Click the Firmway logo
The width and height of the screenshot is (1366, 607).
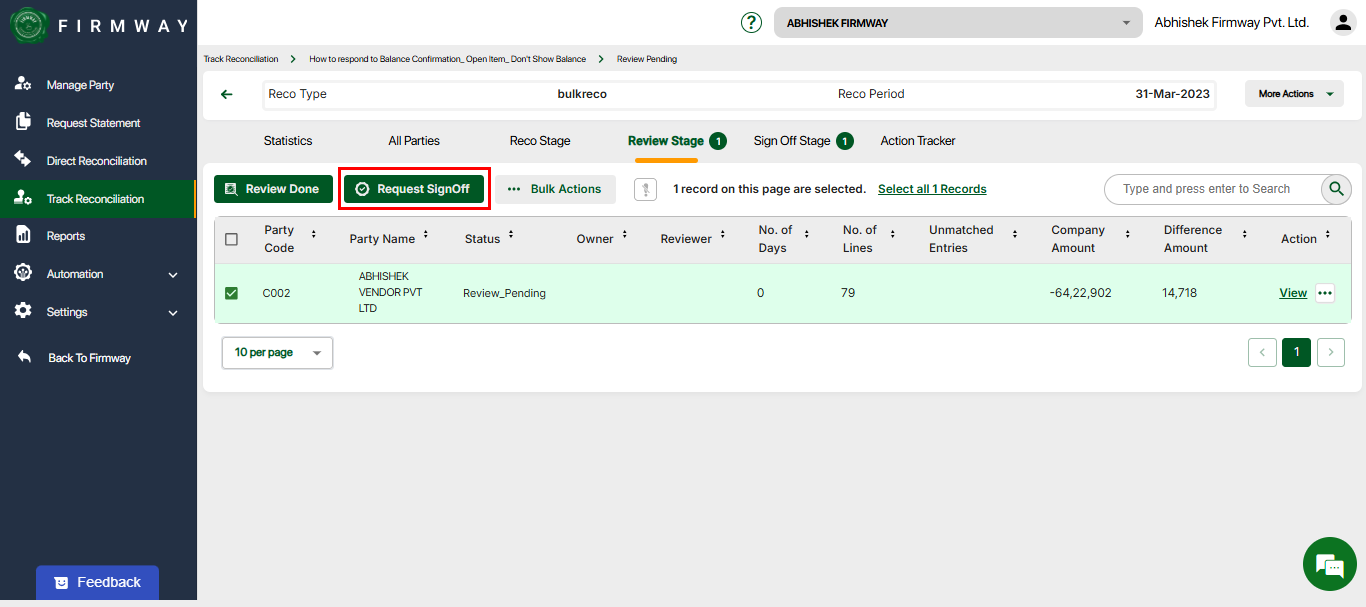point(30,26)
